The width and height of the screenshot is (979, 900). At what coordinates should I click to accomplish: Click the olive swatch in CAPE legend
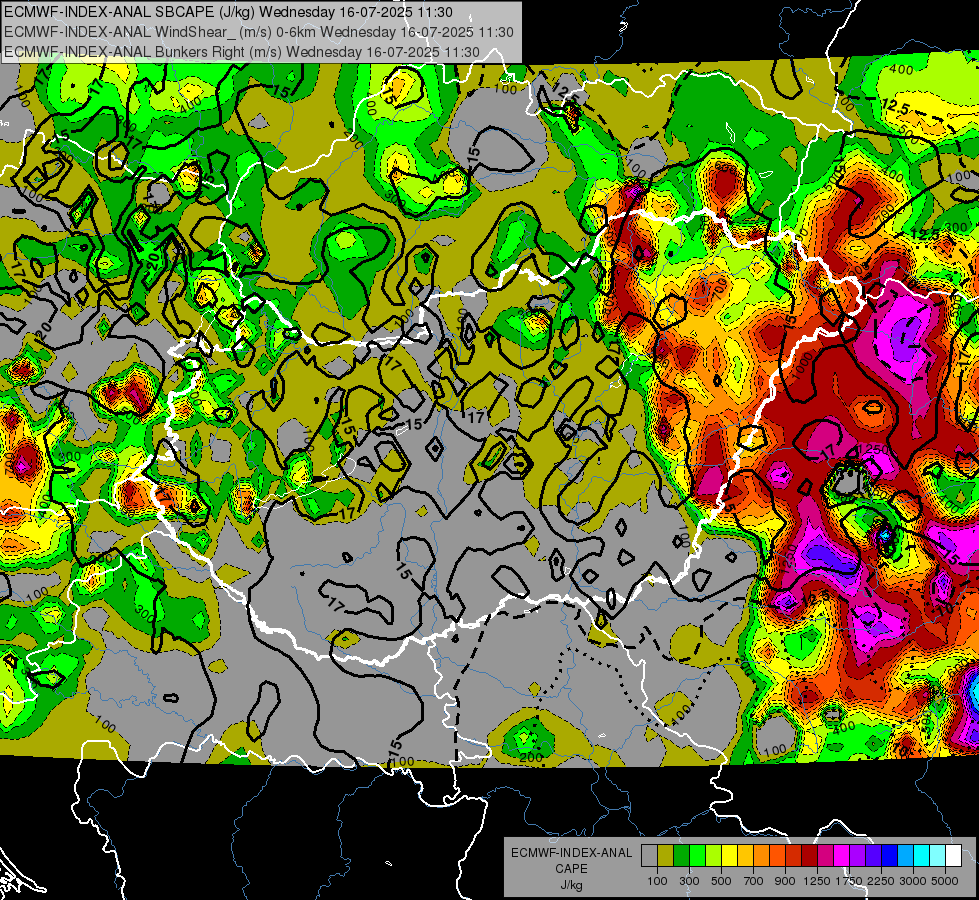click(x=666, y=855)
